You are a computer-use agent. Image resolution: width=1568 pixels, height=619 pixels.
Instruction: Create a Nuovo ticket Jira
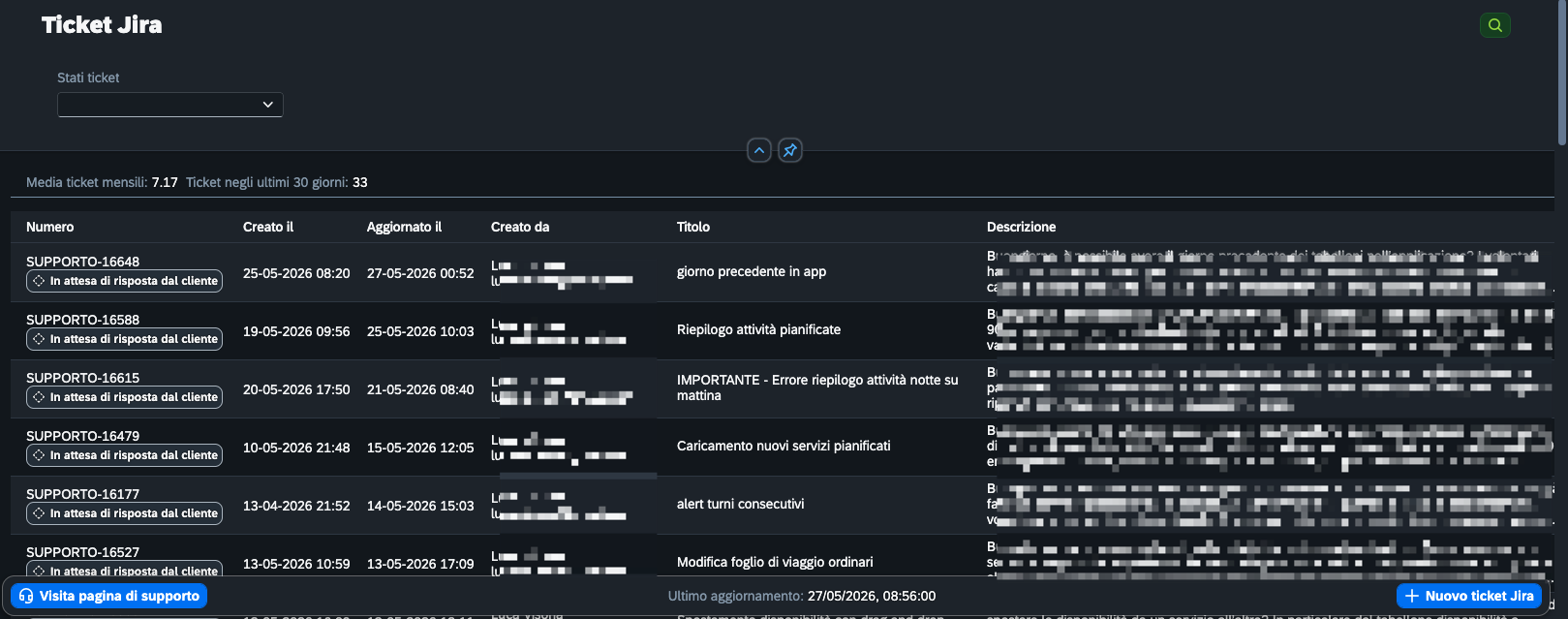pos(1469,596)
